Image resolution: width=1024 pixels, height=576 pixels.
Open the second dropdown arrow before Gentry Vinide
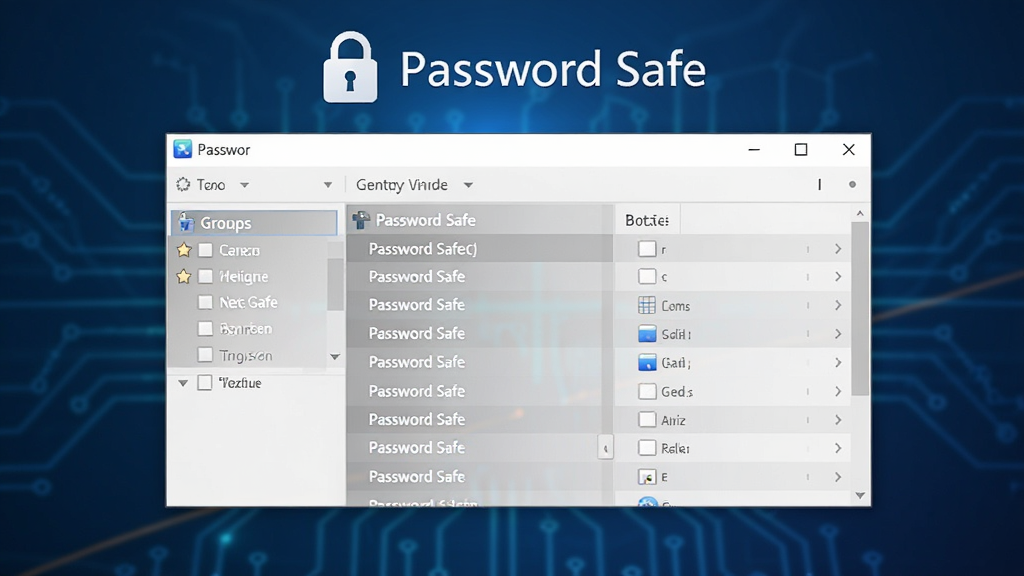(x=328, y=185)
